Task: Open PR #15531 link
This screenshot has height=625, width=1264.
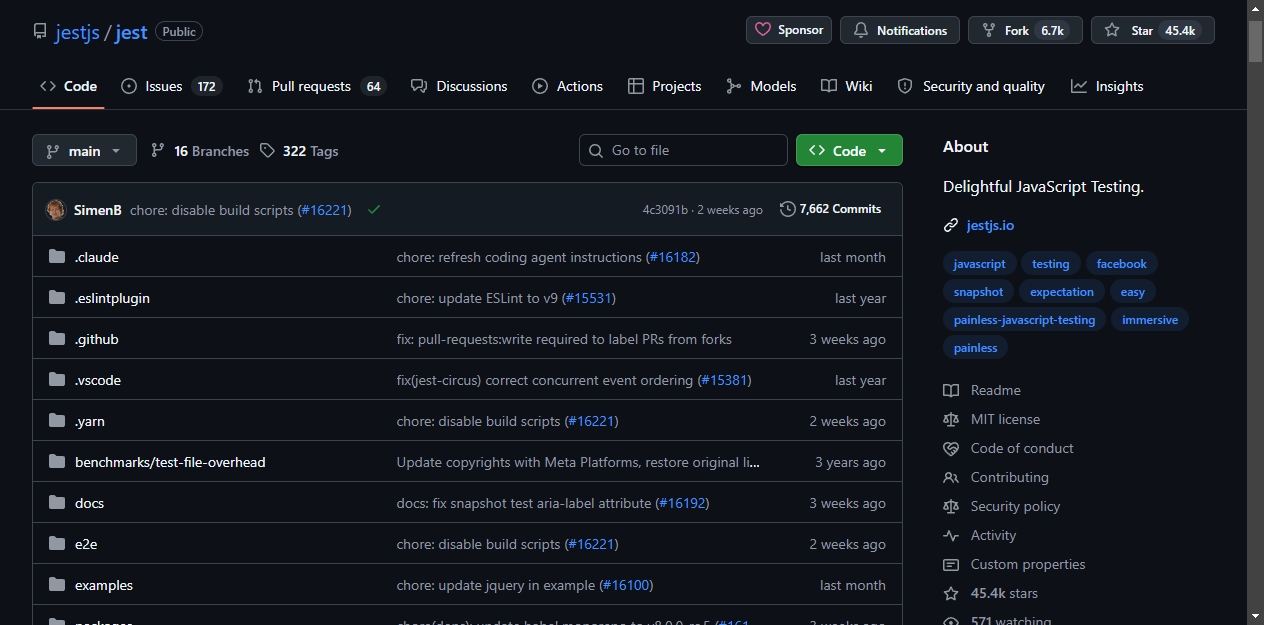Action: pos(589,298)
